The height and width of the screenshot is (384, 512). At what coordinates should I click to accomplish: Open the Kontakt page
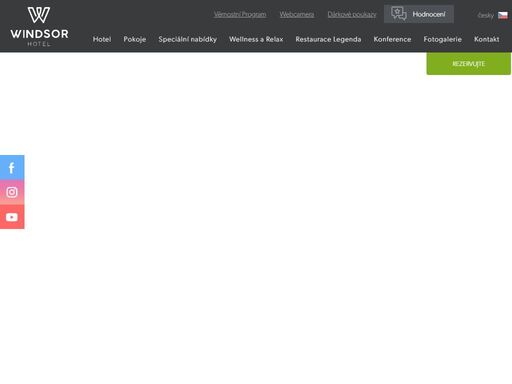tap(486, 39)
